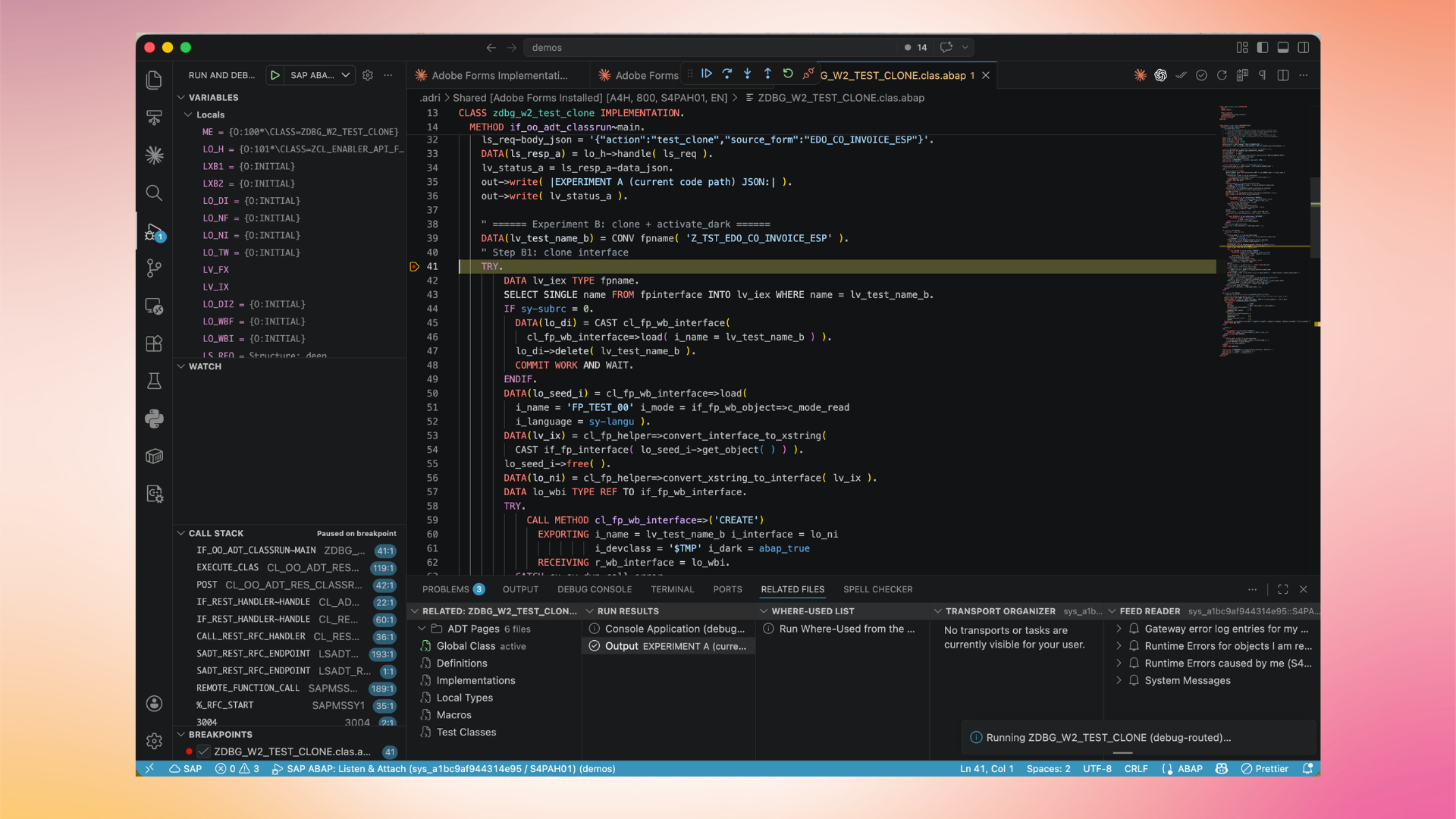Uncheck the ZDBG_W2_TEST_CLONE.clas breakpoint
1456x819 pixels.
202,752
